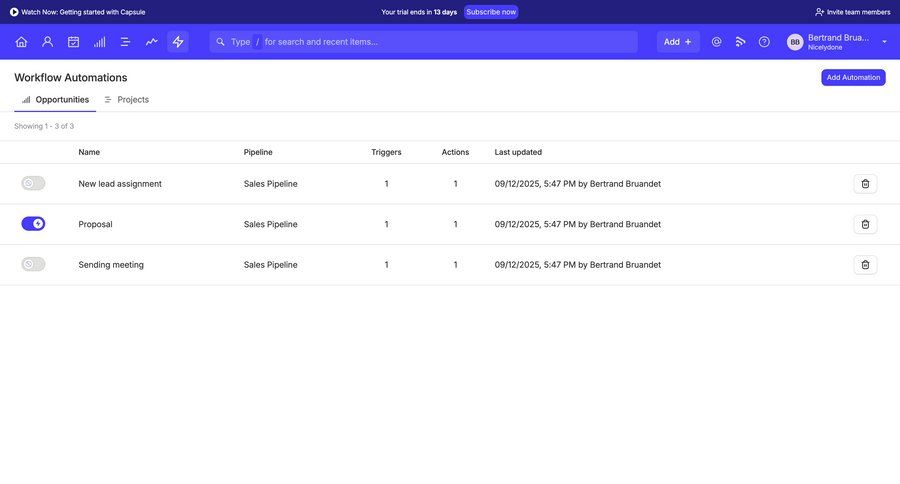Open the Calendar and tasks icon

73,42
